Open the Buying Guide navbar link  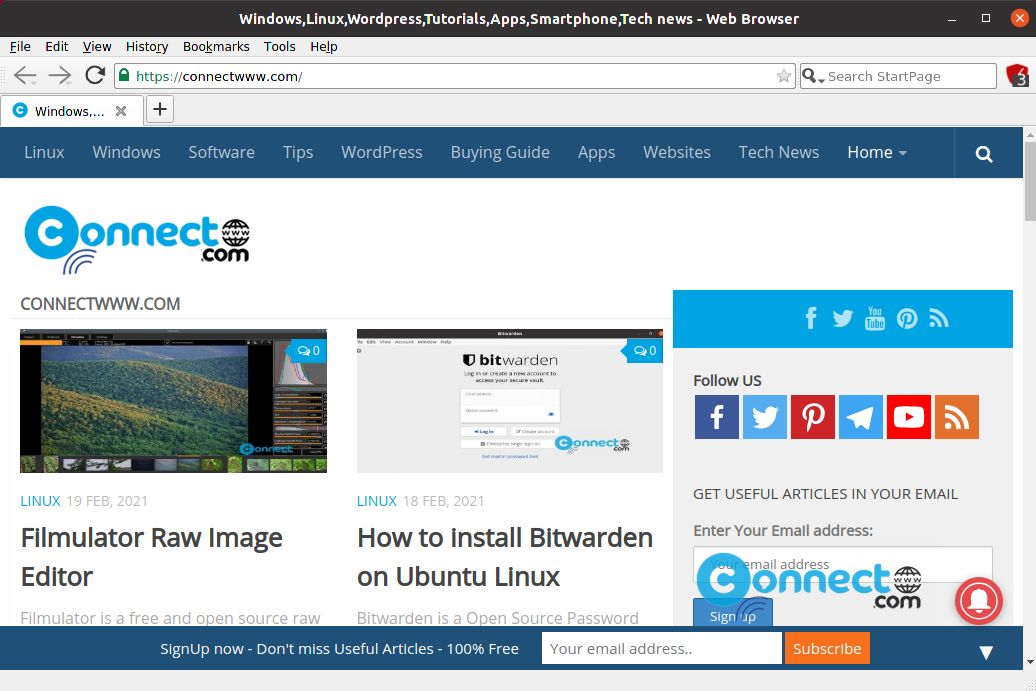point(500,153)
